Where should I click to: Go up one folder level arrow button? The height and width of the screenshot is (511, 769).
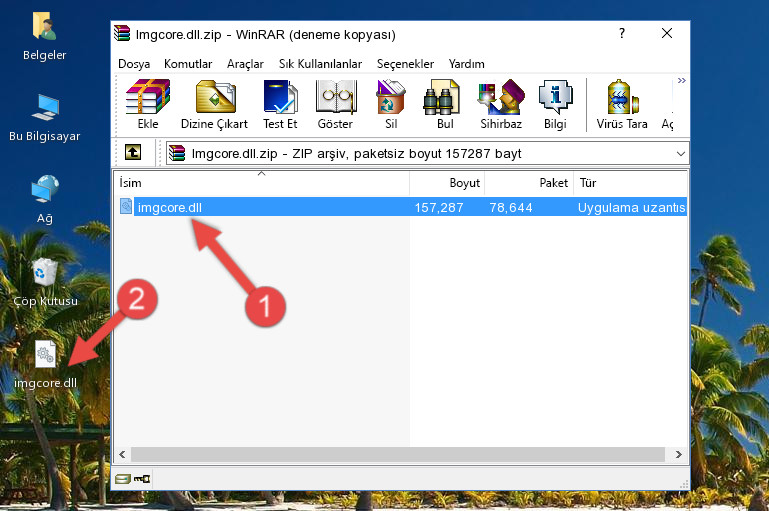[x=133, y=153]
